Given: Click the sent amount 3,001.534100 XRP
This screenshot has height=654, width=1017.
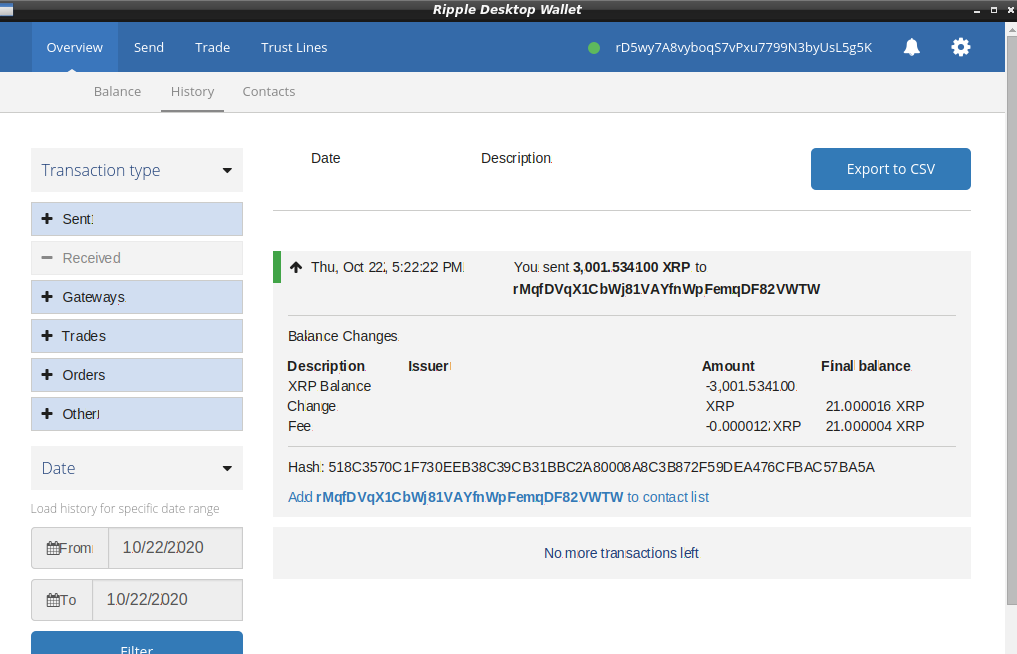Looking at the screenshot, I should [631, 267].
